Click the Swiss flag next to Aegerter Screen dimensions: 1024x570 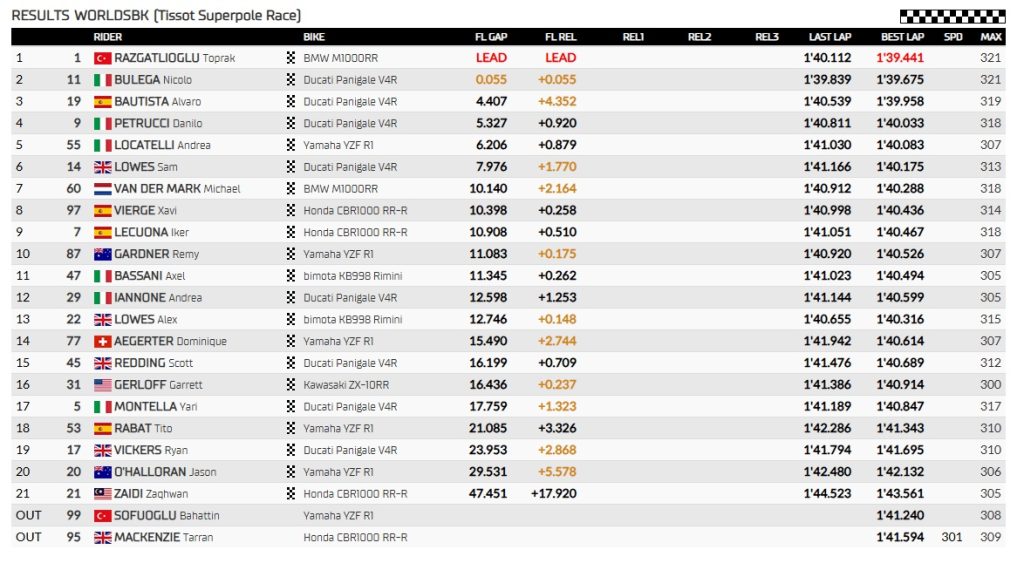[102, 341]
